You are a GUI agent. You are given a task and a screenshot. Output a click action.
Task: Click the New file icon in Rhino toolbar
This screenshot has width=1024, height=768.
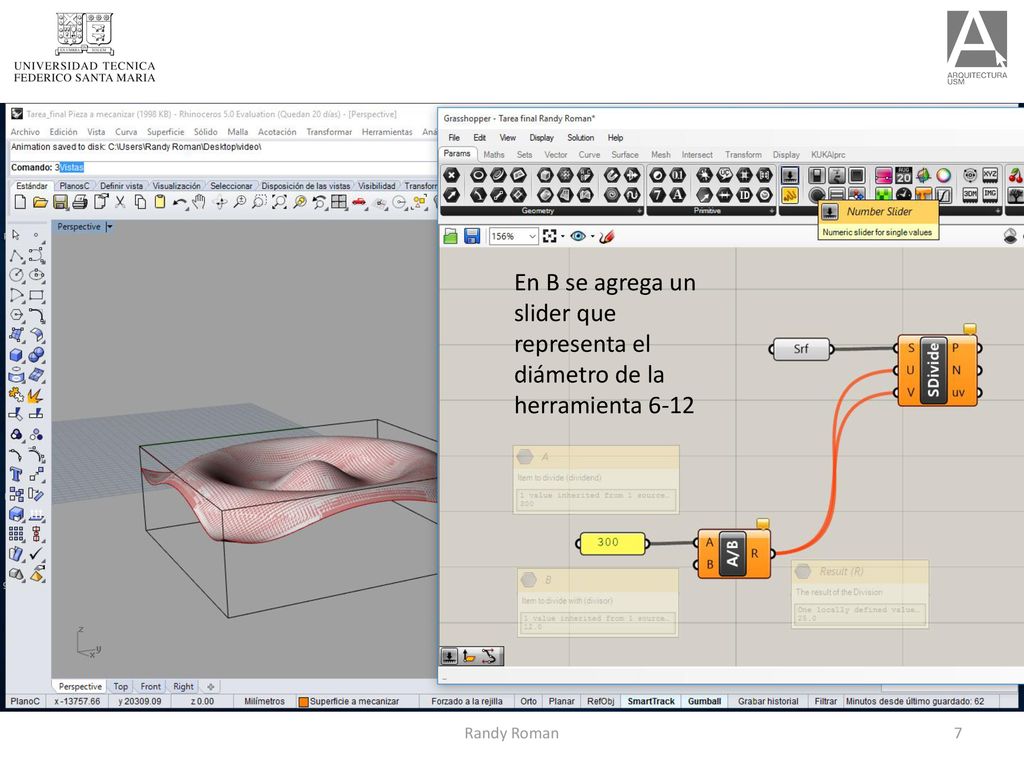tap(20, 202)
